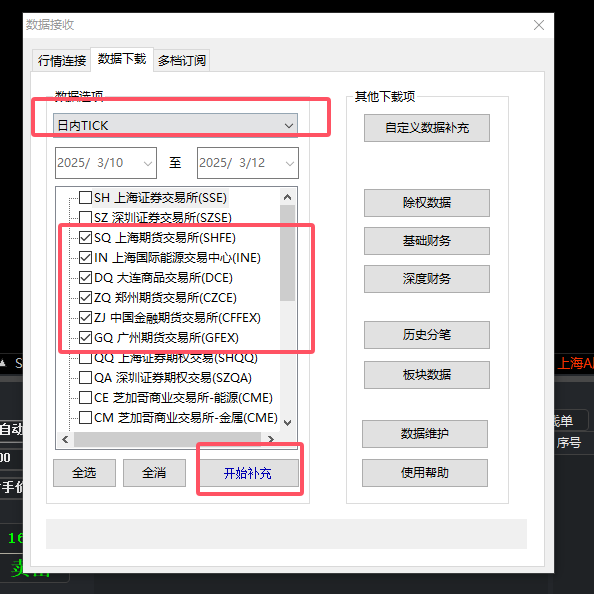Check the SH 上海证券交易所(SSE) box

(x=85, y=197)
